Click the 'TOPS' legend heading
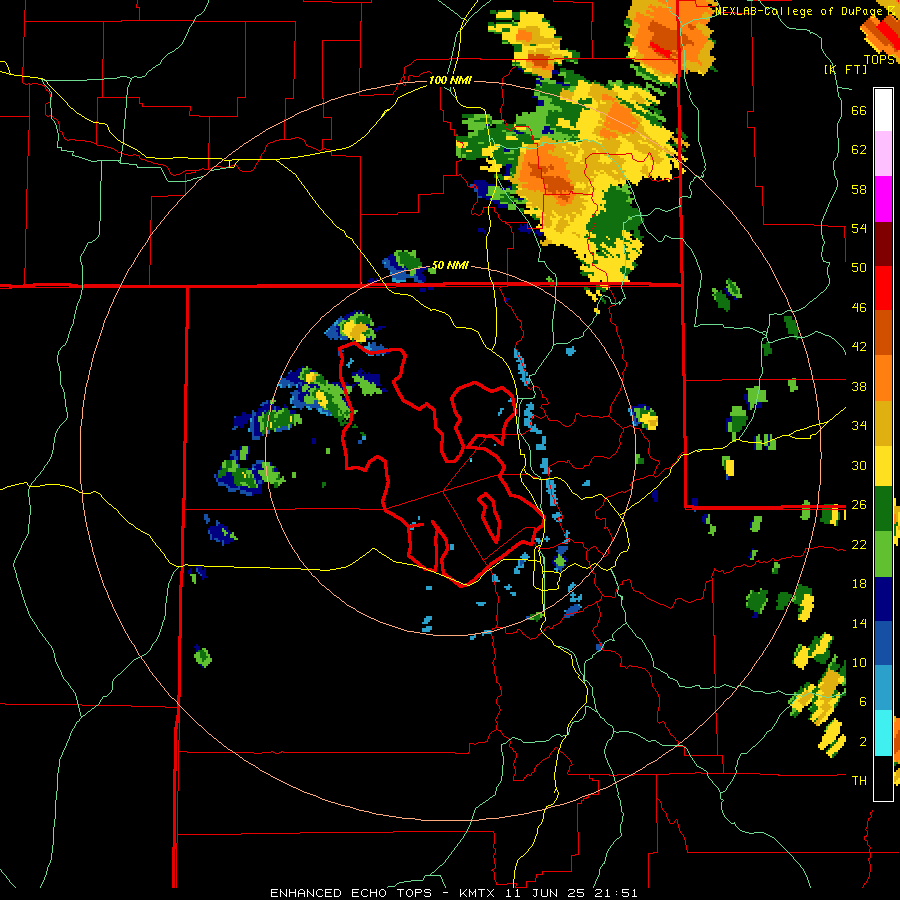 pyautogui.click(x=879, y=60)
